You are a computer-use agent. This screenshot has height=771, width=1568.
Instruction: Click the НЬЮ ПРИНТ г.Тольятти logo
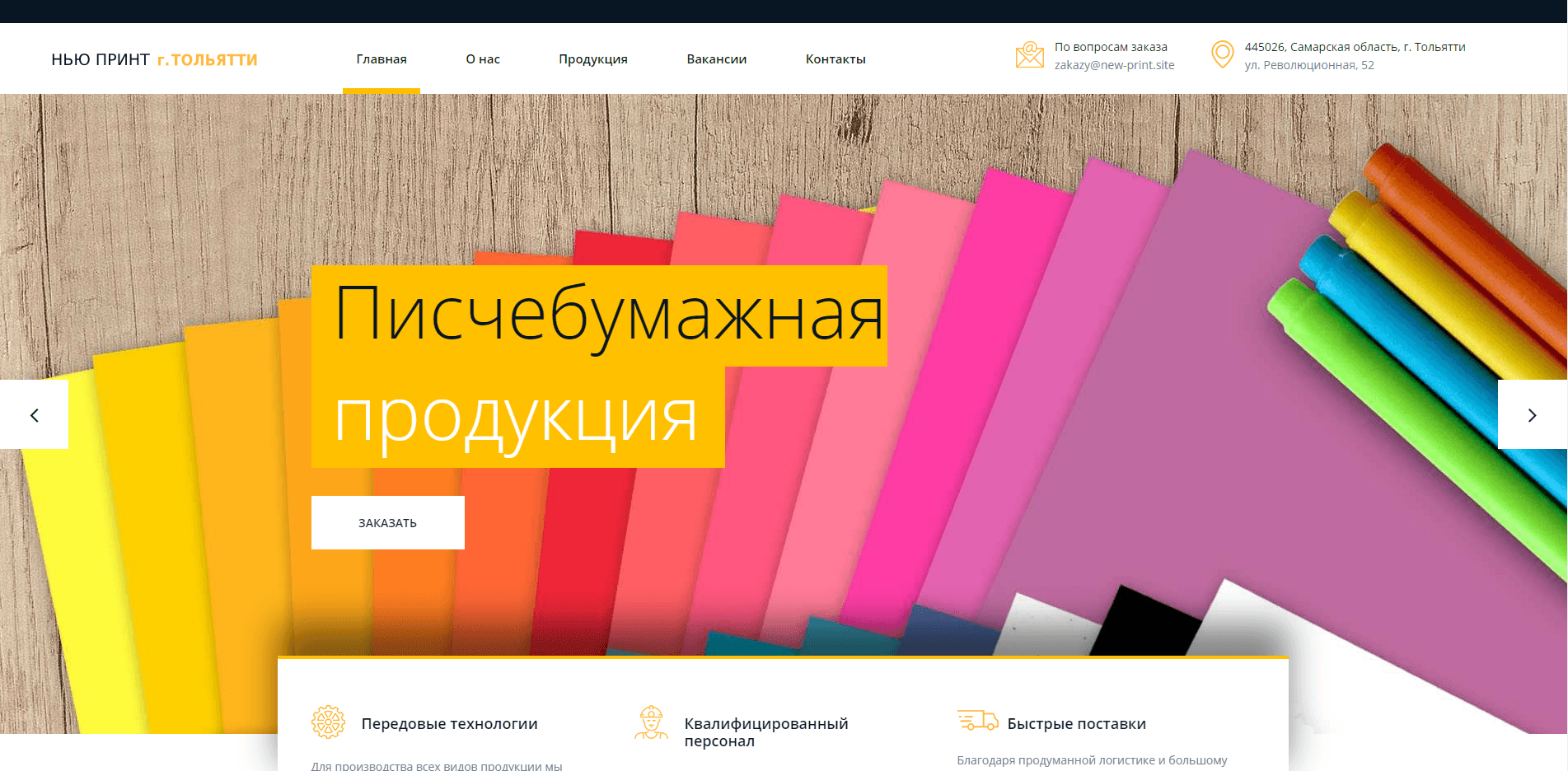click(154, 59)
